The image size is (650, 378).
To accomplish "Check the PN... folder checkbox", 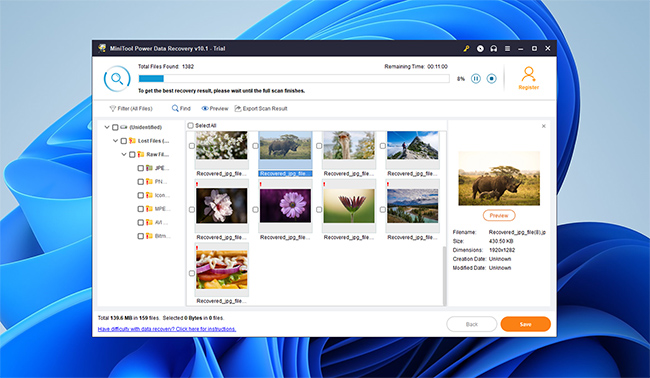I will (141, 182).
